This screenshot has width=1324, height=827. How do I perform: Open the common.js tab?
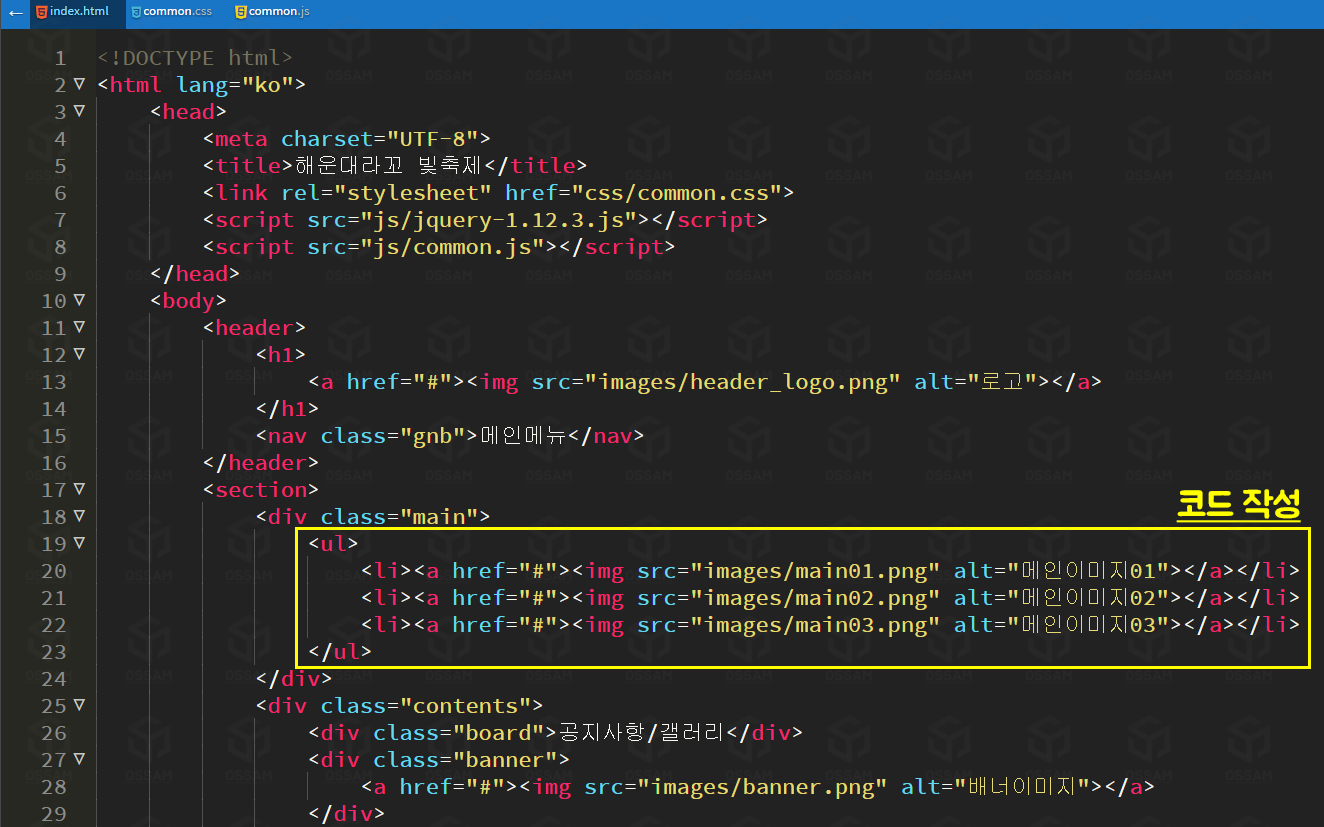pos(273,12)
